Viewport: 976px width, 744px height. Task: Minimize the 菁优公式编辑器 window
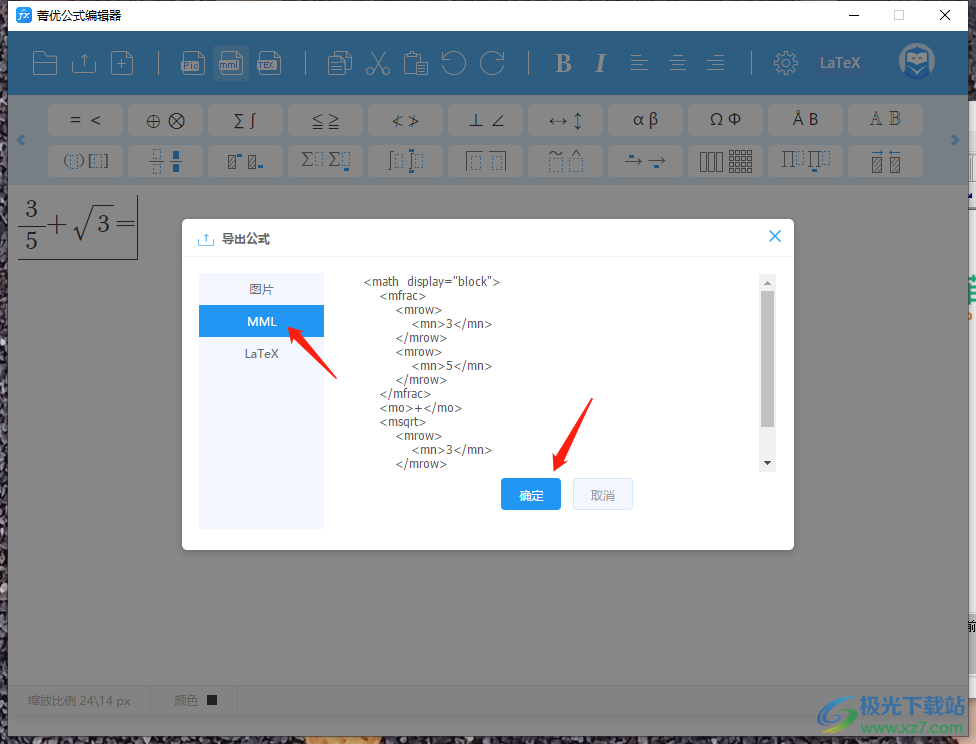pos(854,15)
